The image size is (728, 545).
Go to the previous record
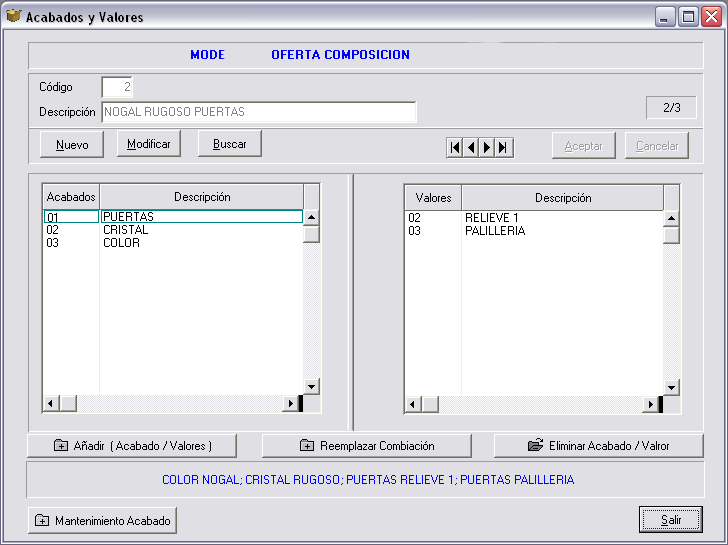[471, 148]
